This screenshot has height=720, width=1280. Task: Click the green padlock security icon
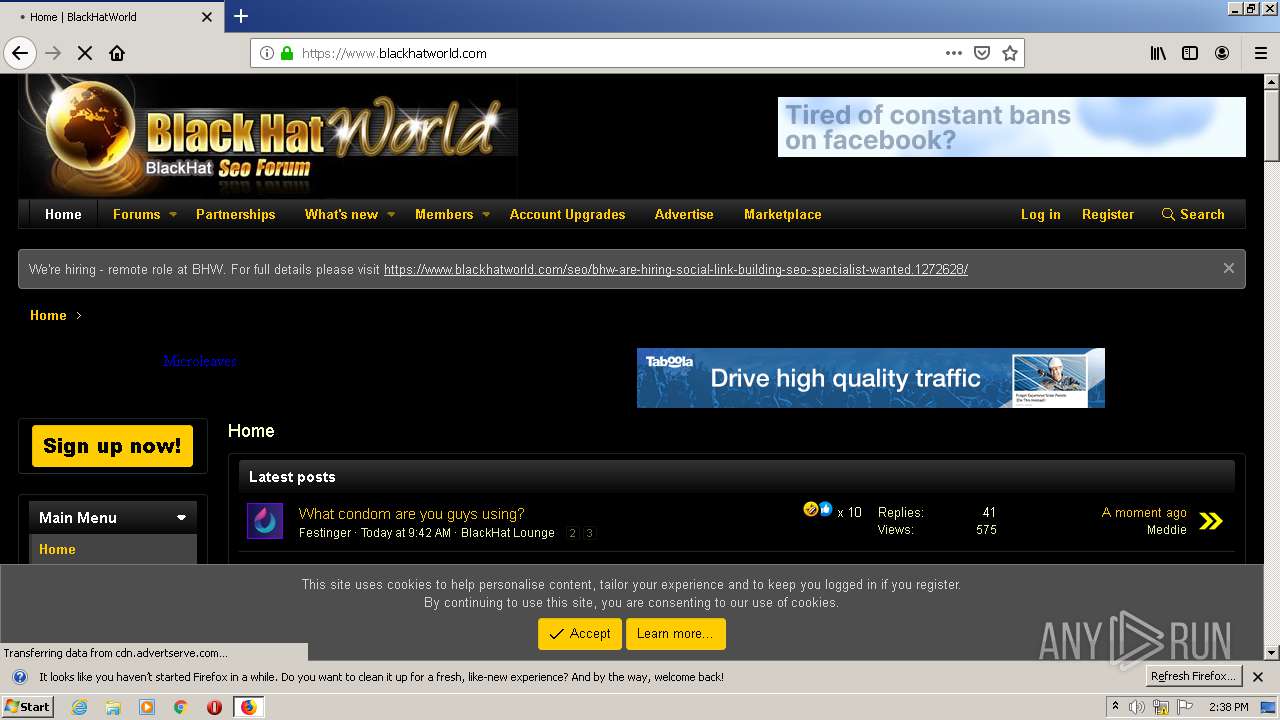click(287, 53)
